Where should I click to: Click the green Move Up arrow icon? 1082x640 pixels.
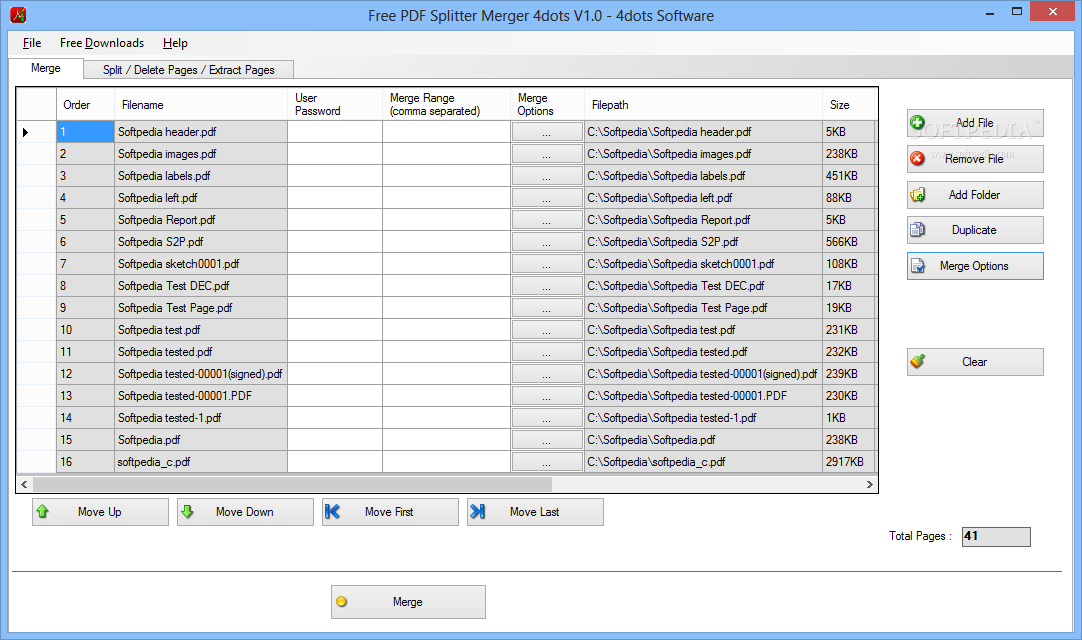pyautogui.click(x=42, y=512)
